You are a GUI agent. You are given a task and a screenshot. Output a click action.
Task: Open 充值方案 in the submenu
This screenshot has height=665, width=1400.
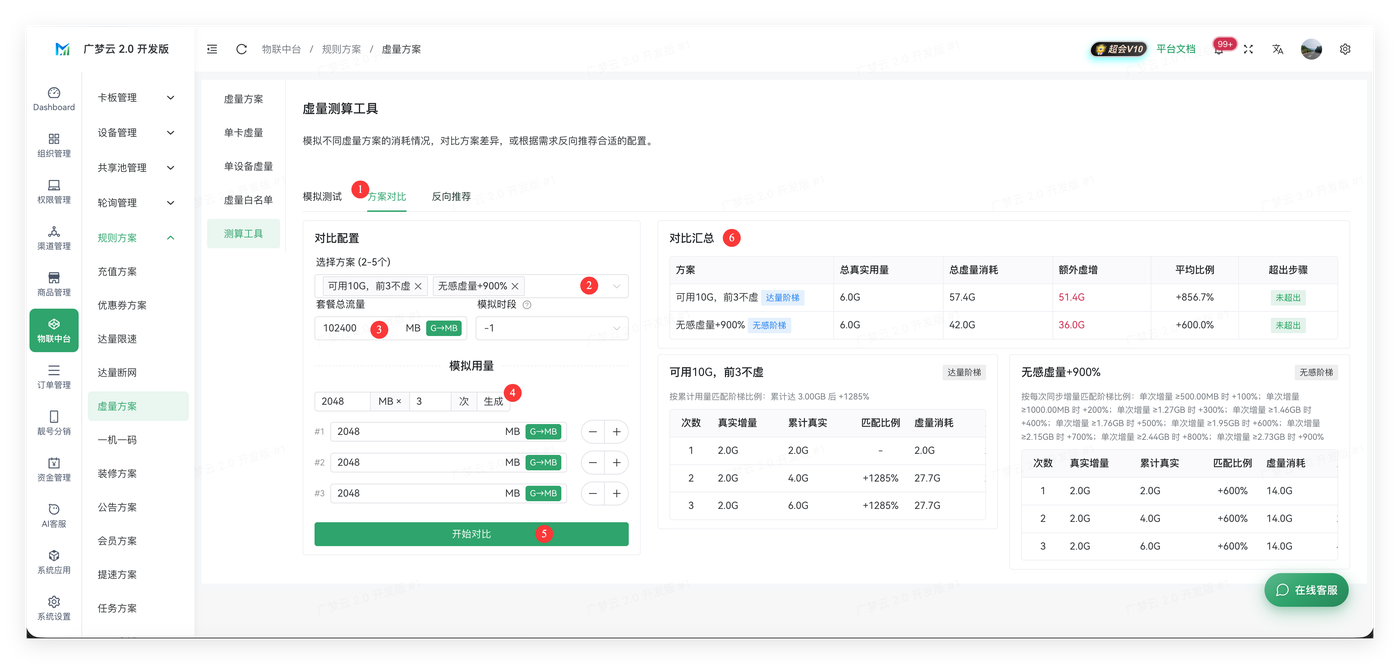pyautogui.click(x=137, y=272)
